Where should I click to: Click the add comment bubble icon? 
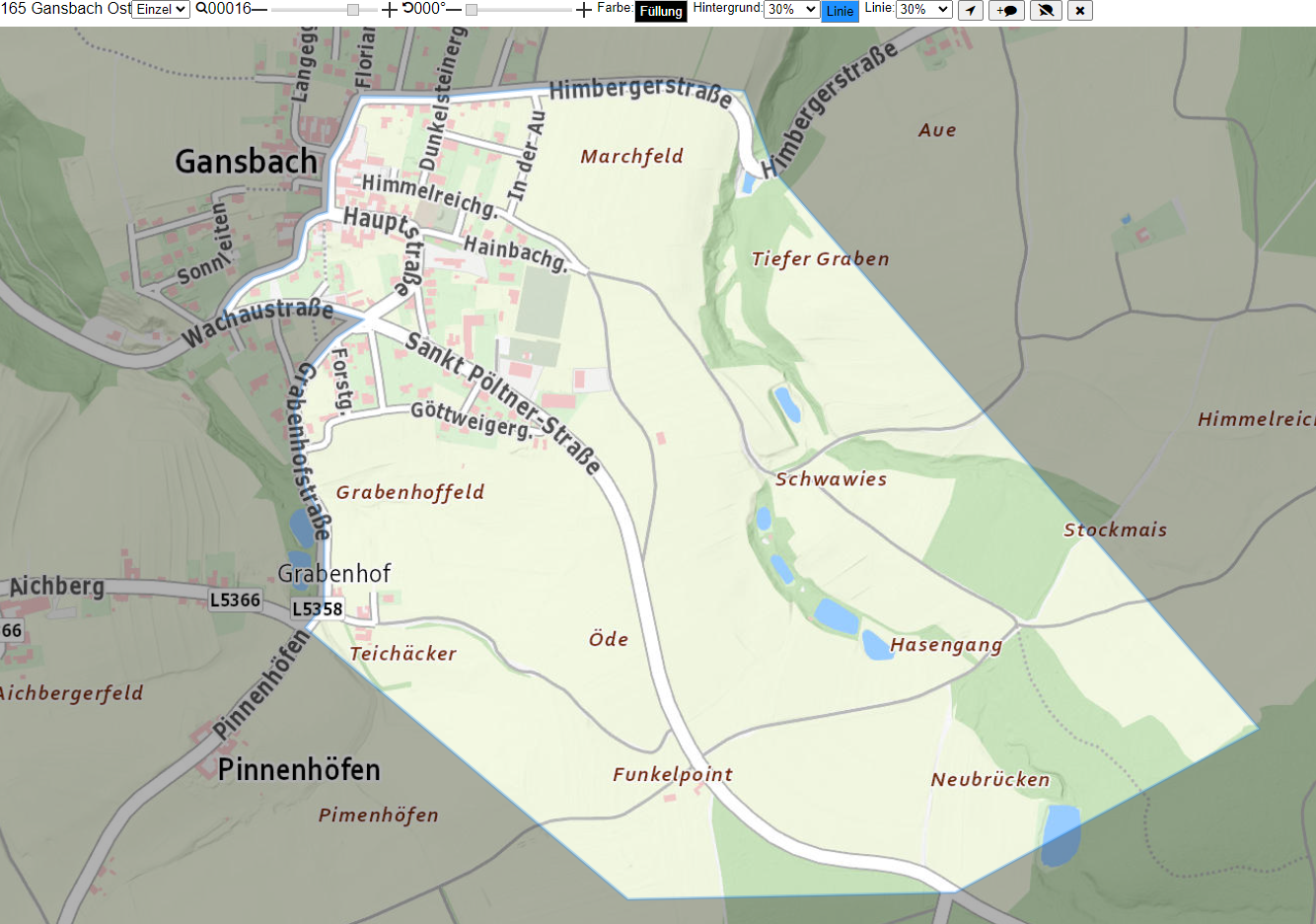pos(1006,10)
